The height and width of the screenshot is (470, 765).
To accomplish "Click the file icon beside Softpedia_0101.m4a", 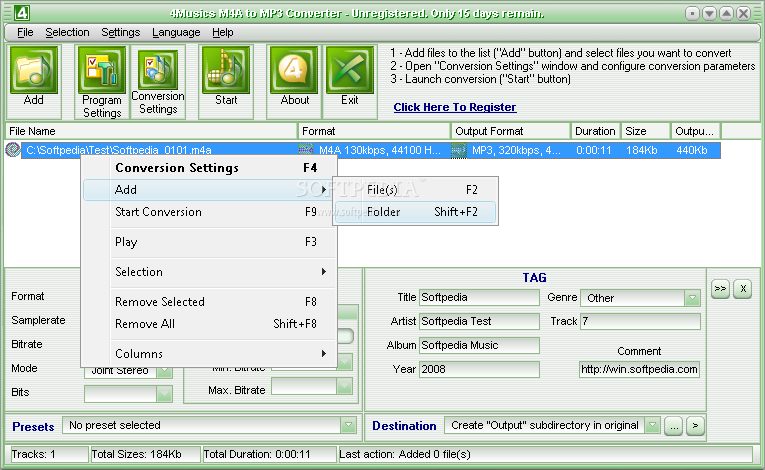I will click(x=13, y=150).
